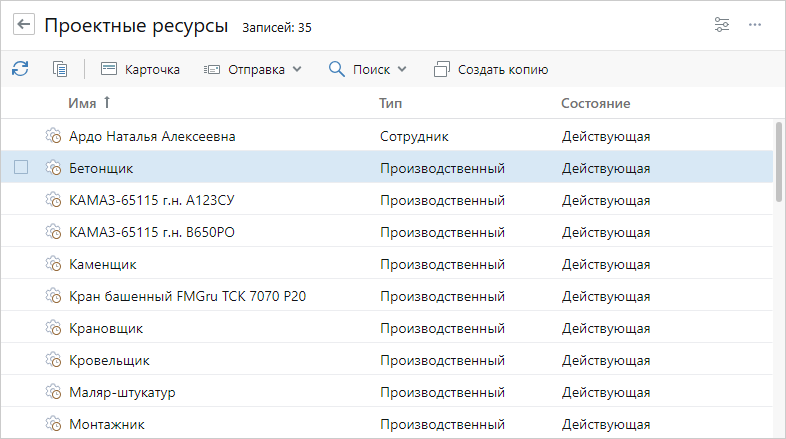
Task: Refresh the project resources list
Action: pyautogui.click(x=20, y=69)
